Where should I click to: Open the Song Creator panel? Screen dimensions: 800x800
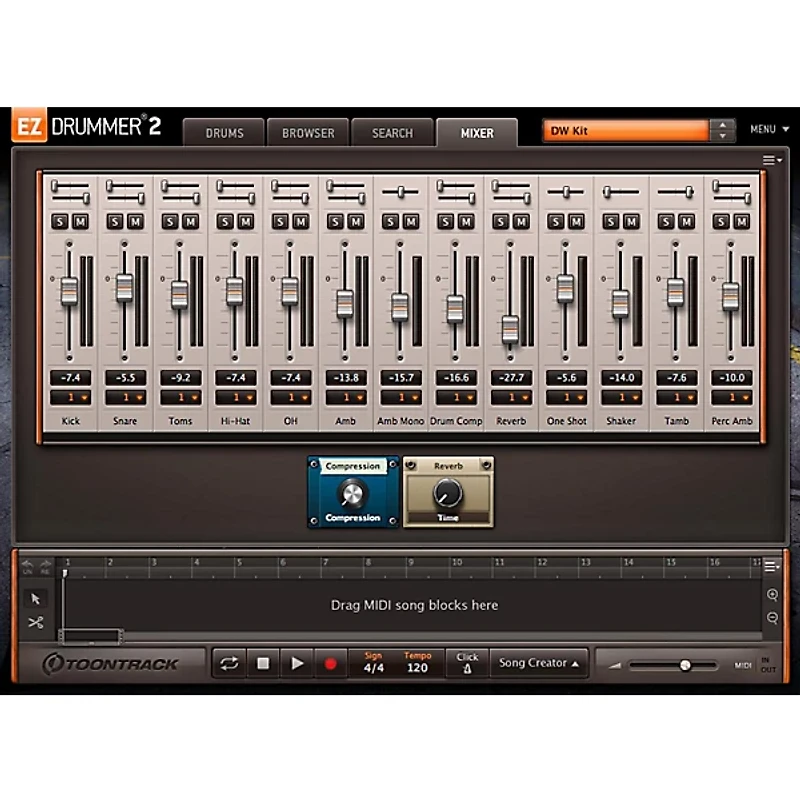[537, 662]
